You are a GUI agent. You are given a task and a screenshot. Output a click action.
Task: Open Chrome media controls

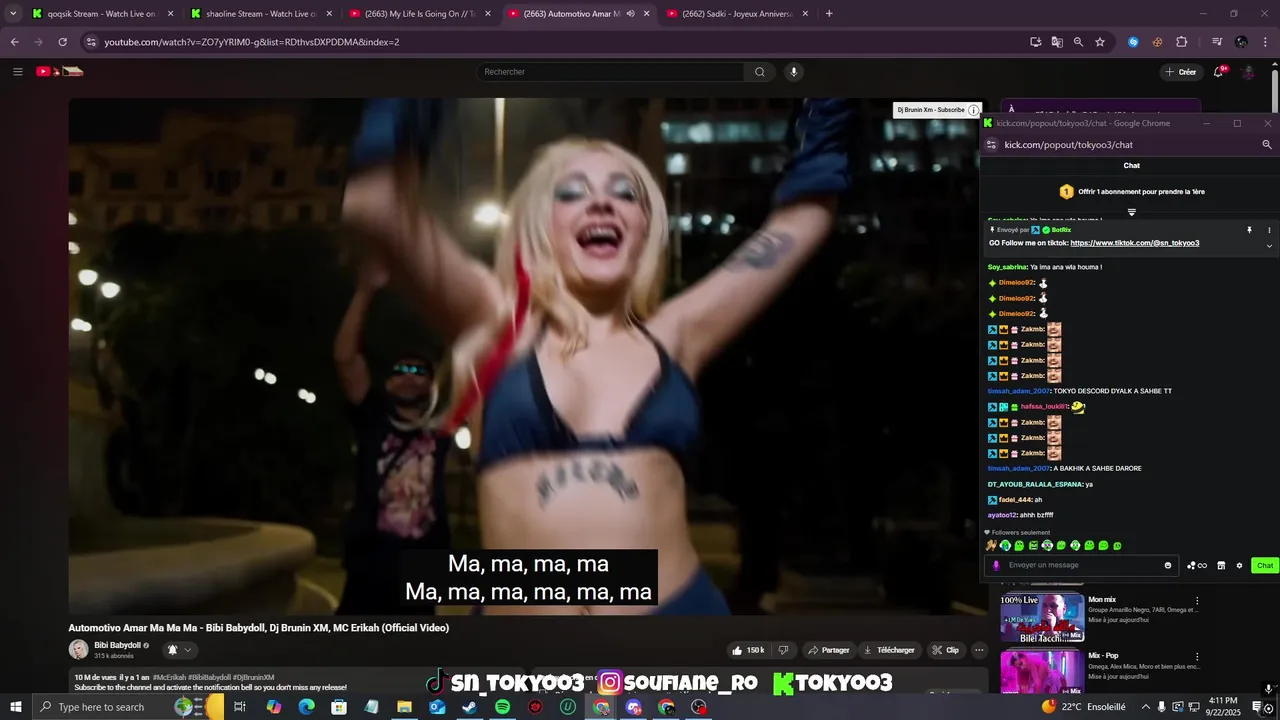point(1217,42)
